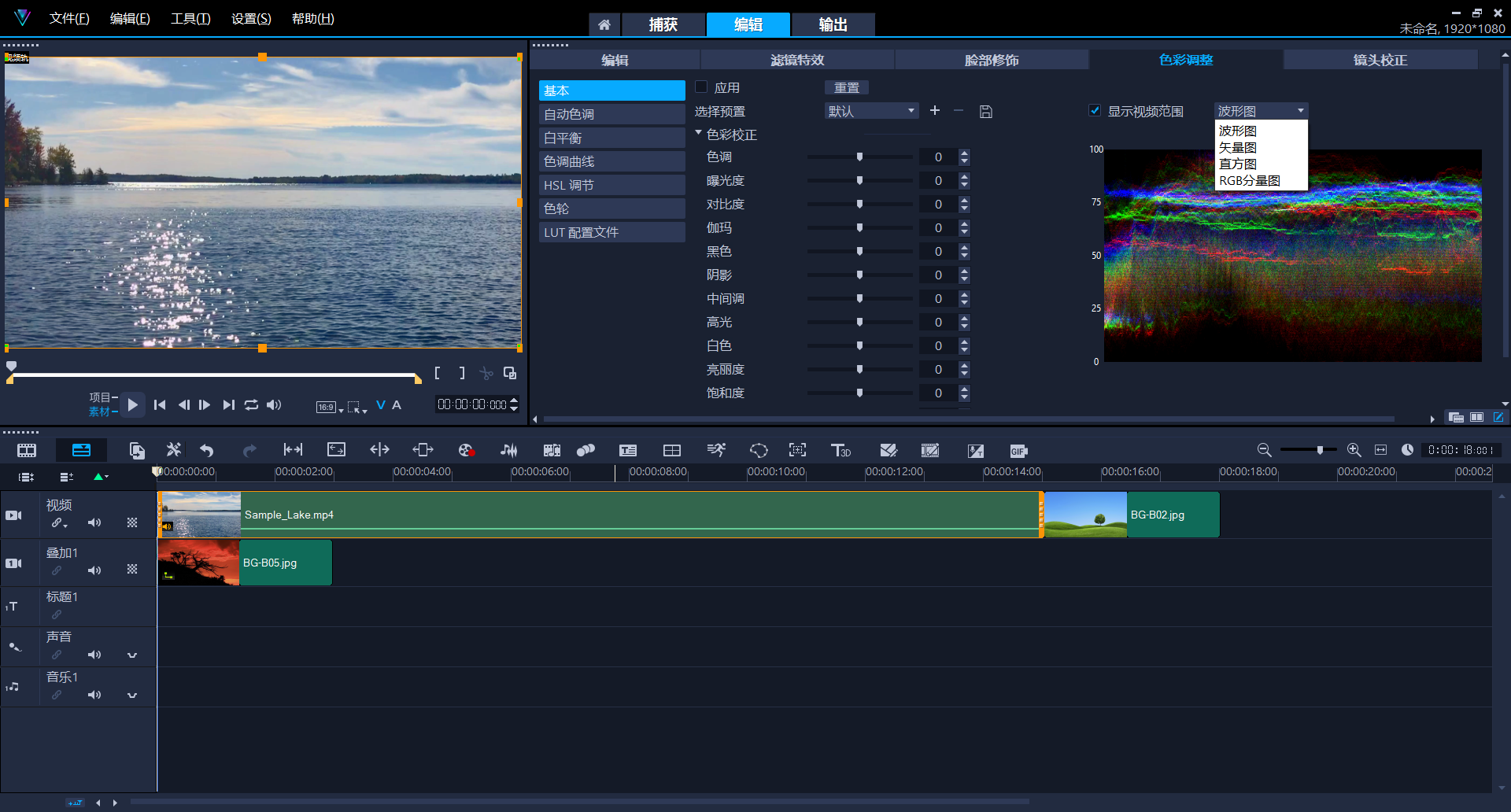Open the customize toolbar tools icon
Screen dimensions: 1511x812
[173, 450]
